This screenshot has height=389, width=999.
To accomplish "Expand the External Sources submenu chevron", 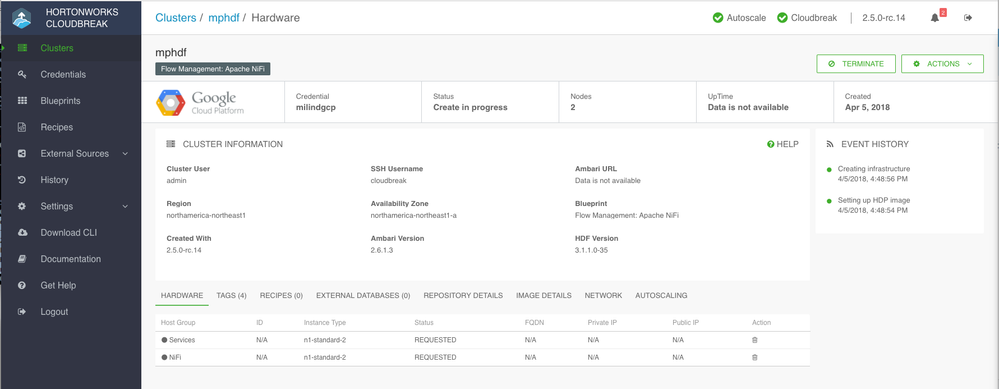I will [125, 153].
